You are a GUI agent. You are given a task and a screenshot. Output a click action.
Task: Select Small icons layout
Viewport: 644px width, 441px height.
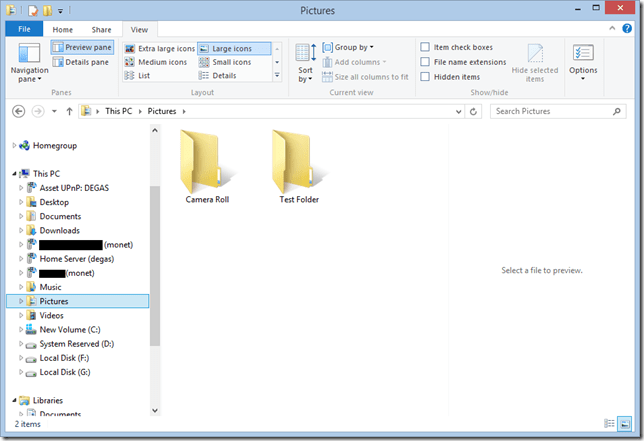[x=225, y=62]
